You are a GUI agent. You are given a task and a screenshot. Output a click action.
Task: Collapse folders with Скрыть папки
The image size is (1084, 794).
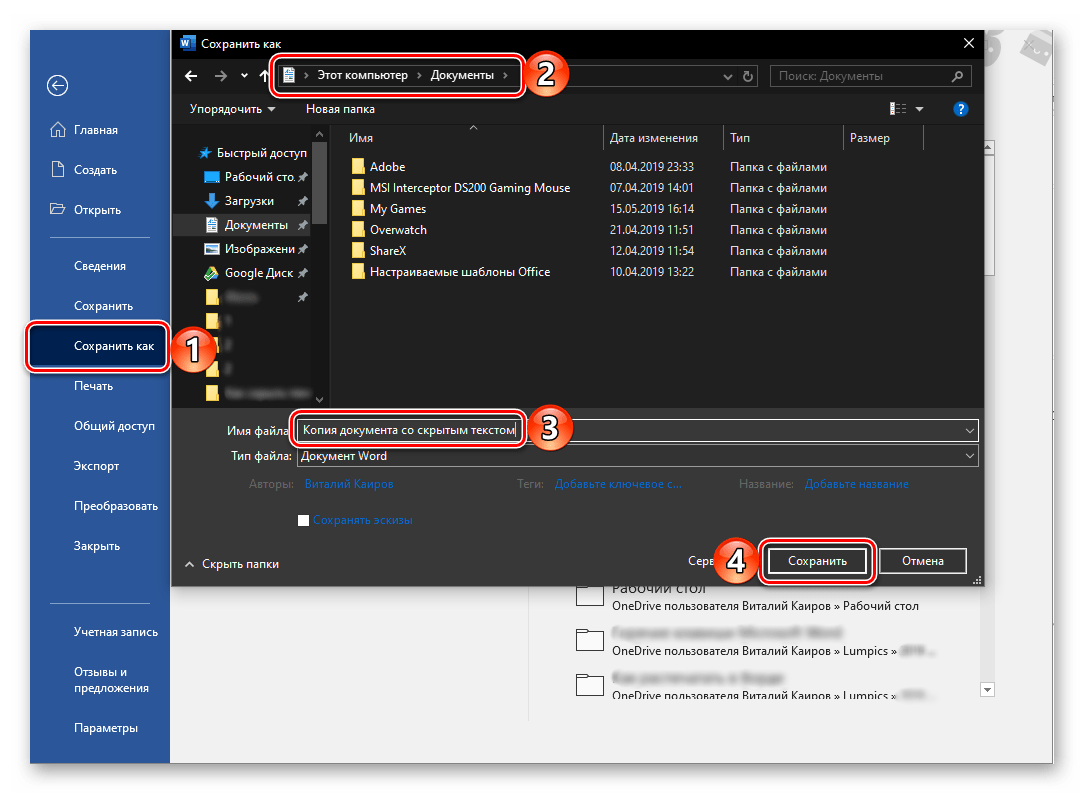[x=231, y=564]
